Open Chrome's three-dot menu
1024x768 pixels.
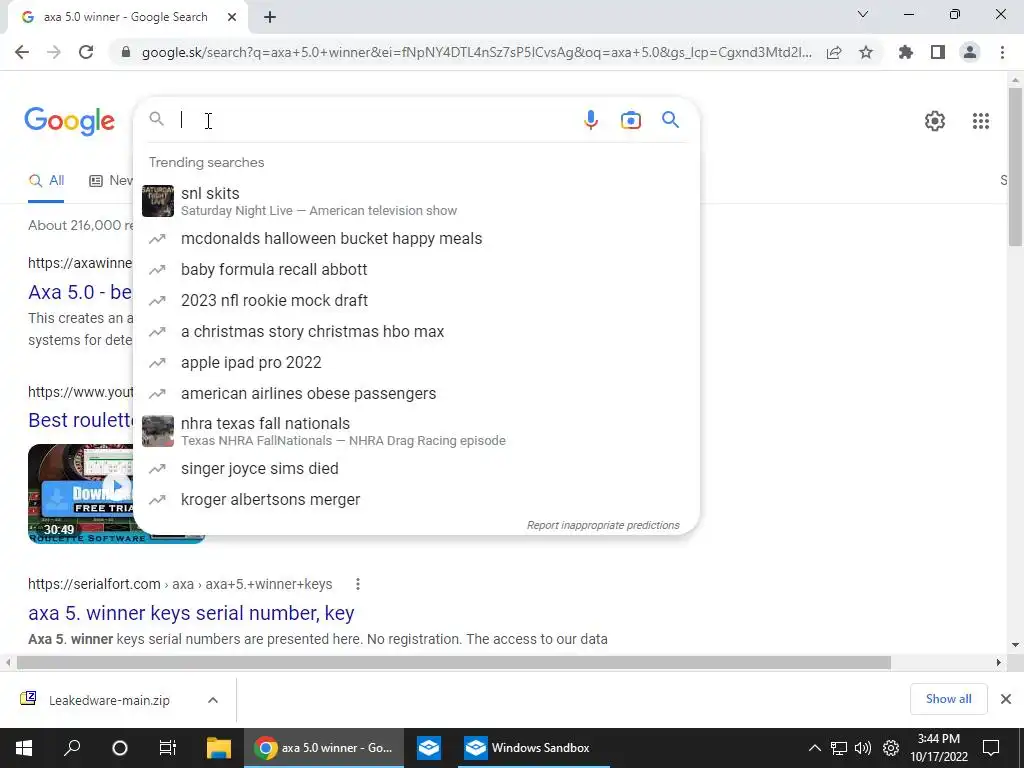[x=1002, y=52]
